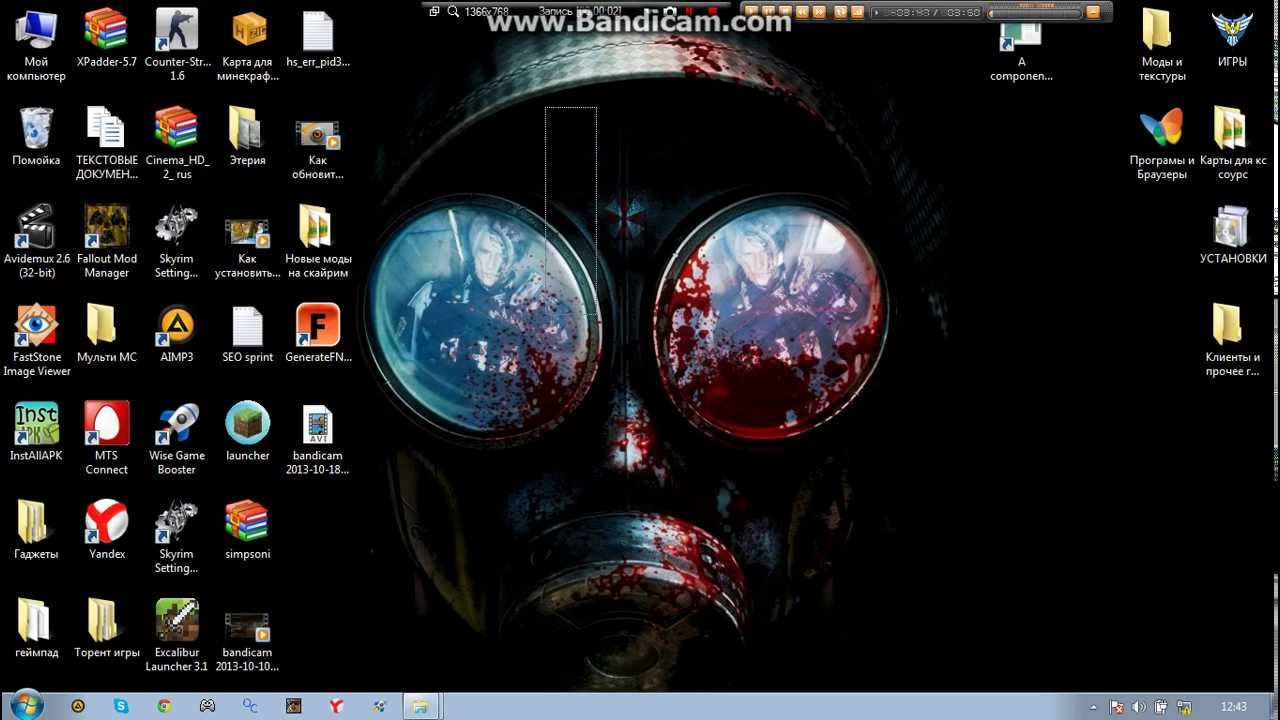The height and width of the screenshot is (720, 1280).
Task: Open the Моды и текстуры folder
Action: 1162,44
